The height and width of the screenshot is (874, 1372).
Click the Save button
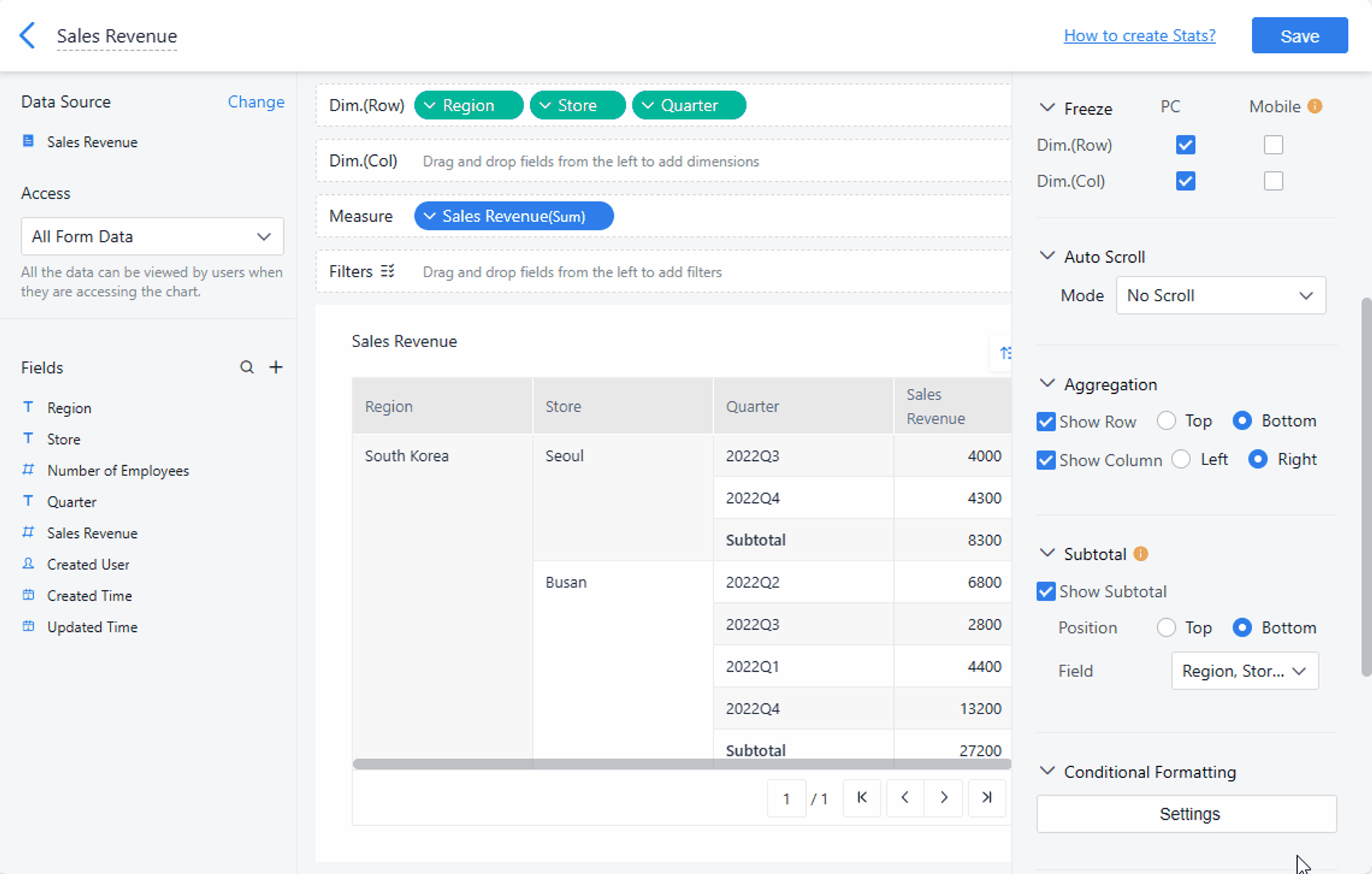point(1300,35)
